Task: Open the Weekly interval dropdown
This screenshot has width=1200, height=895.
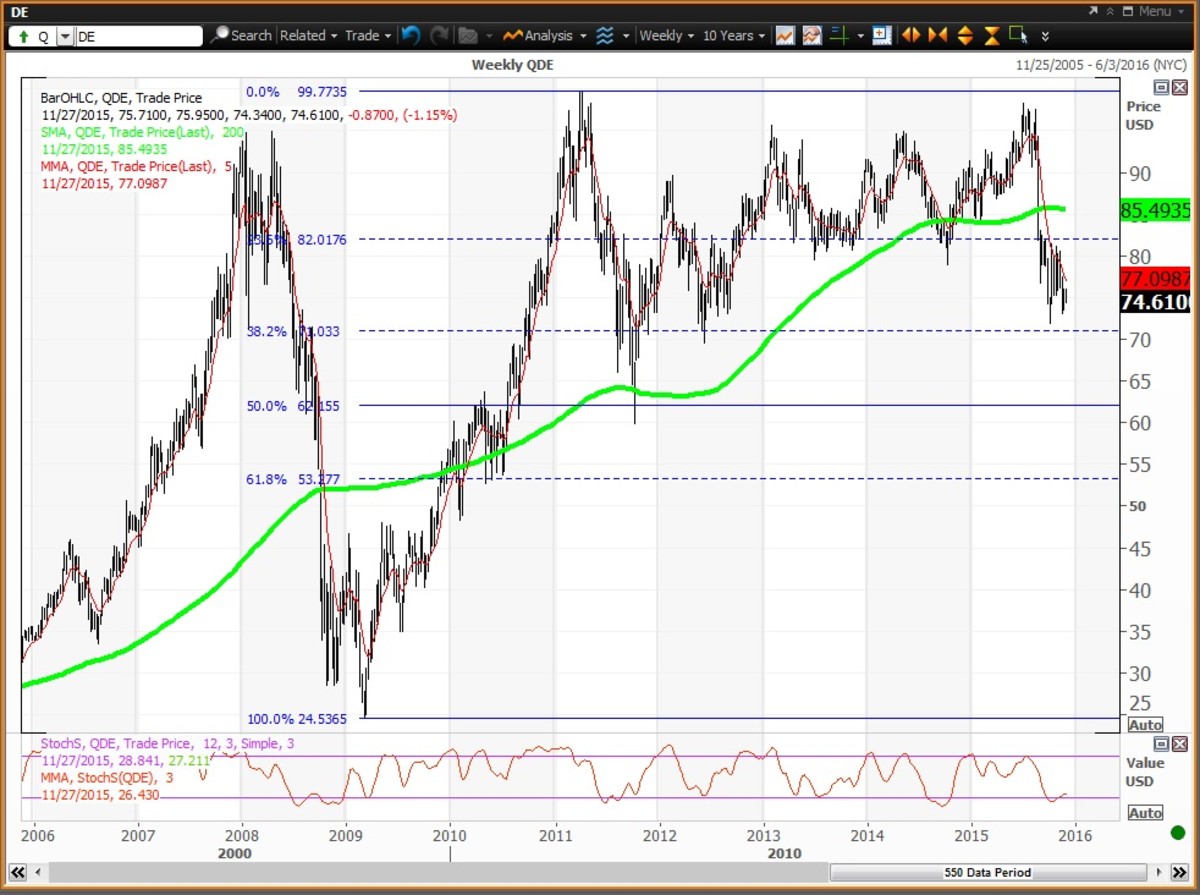Action: pyautogui.click(x=667, y=35)
